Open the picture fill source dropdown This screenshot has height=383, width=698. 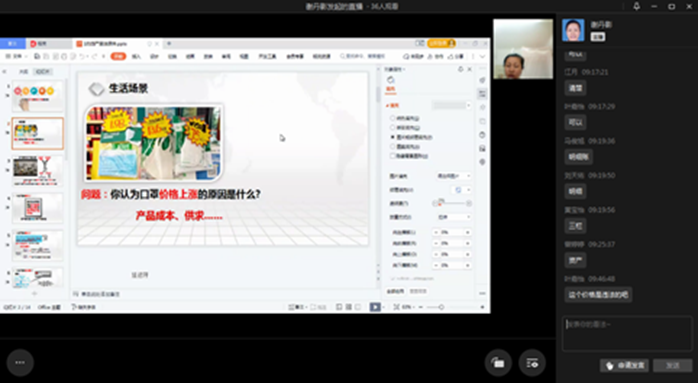(x=453, y=176)
